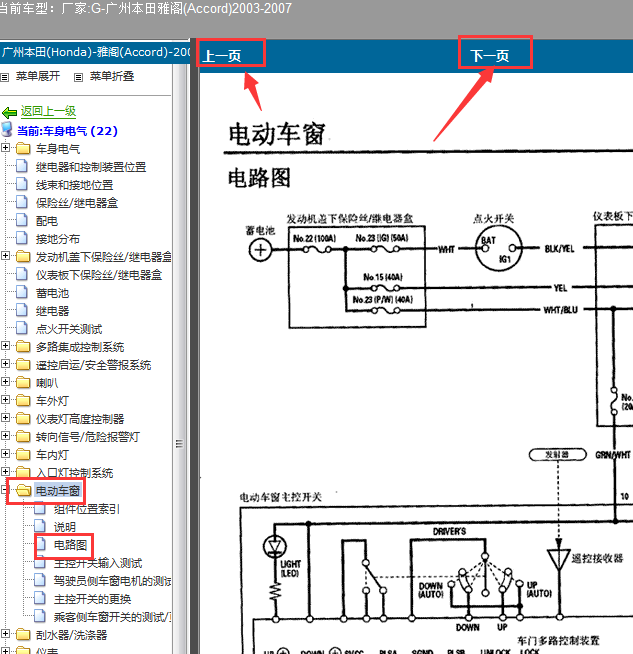Image resolution: width=633 pixels, height=654 pixels.
Task: Expand 遥控启运/安全警报系统 folder
Action: 5,363
